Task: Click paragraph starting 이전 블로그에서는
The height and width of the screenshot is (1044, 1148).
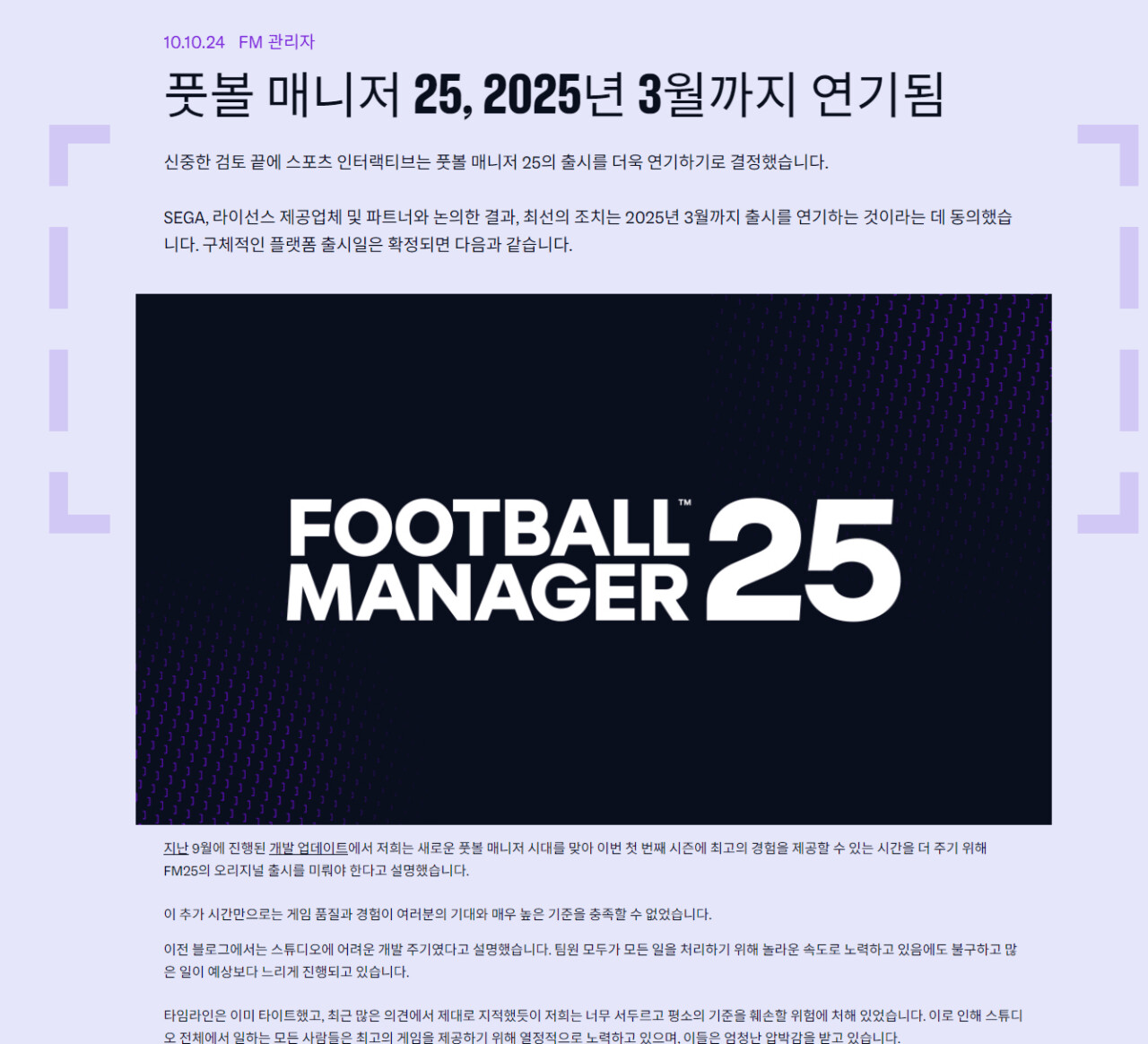Action: click(590, 961)
